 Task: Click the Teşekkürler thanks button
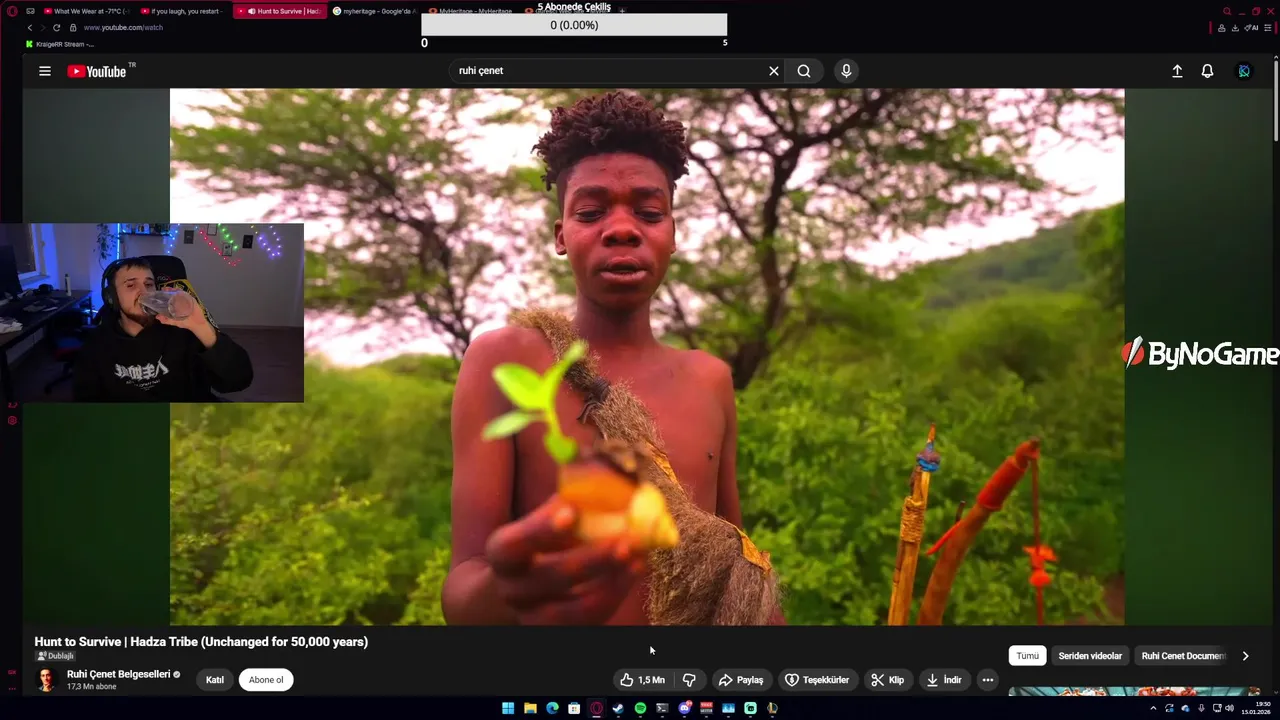click(817, 680)
